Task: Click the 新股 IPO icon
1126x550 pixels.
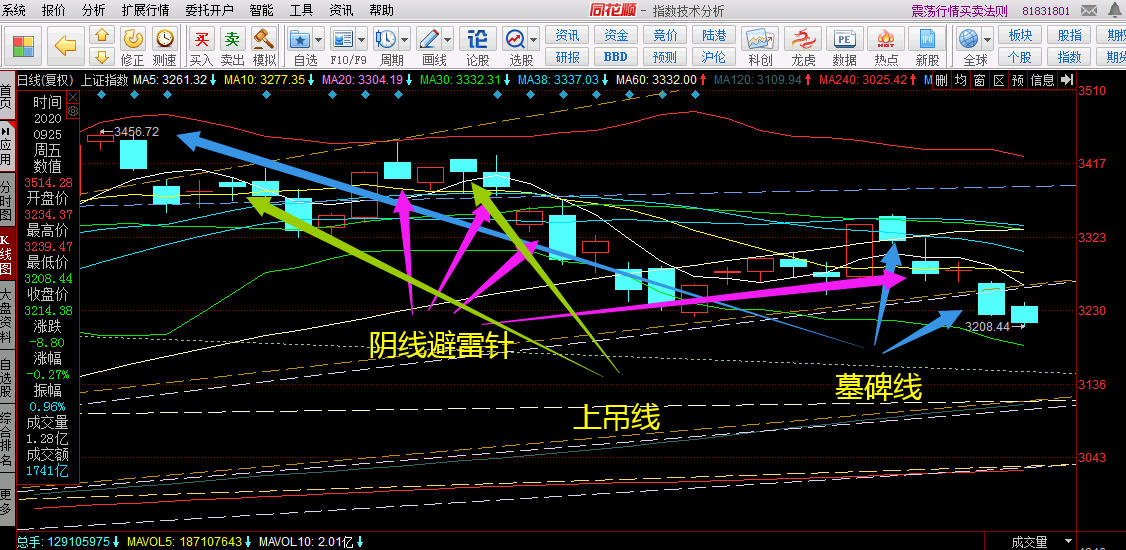Action: 927,41
